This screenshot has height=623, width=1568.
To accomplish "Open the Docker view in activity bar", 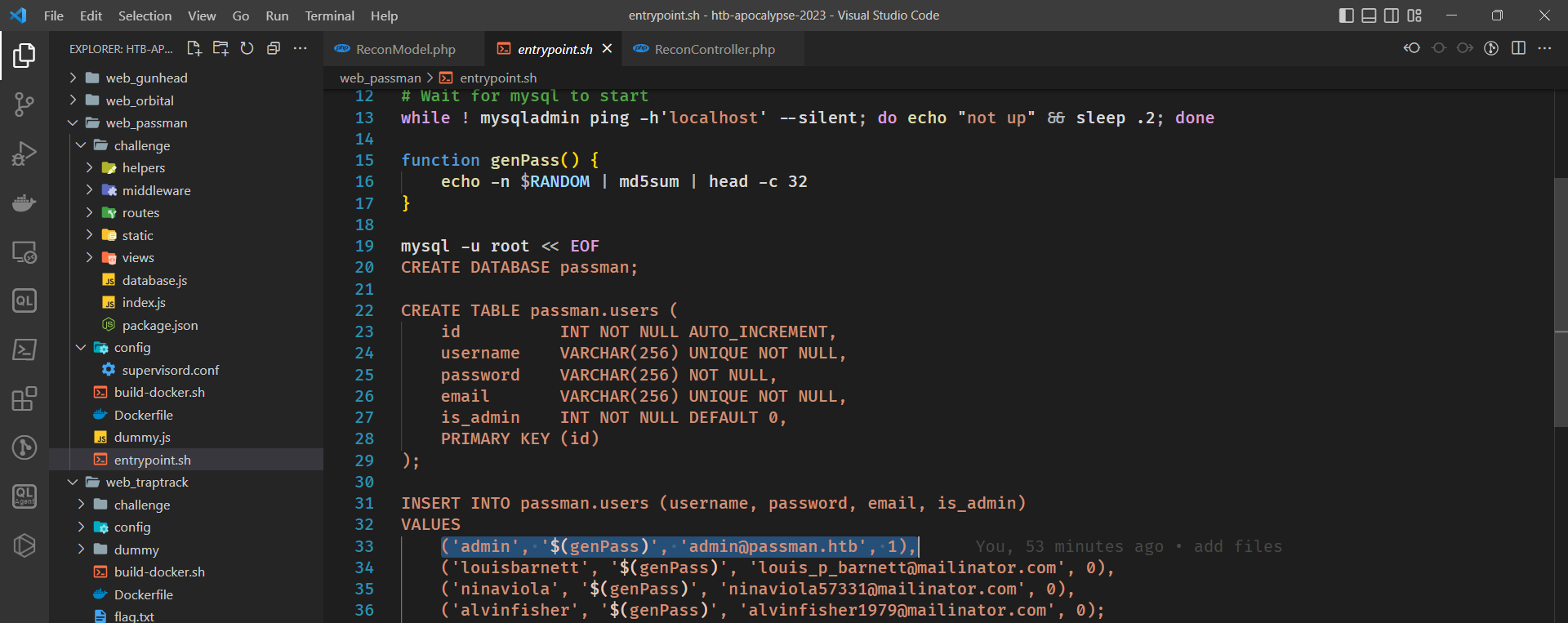I will click(24, 202).
